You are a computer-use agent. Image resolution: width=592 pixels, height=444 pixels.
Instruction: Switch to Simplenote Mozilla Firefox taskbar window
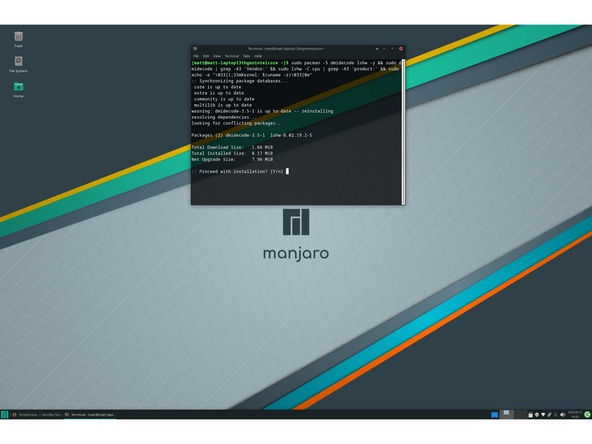tap(37, 415)
